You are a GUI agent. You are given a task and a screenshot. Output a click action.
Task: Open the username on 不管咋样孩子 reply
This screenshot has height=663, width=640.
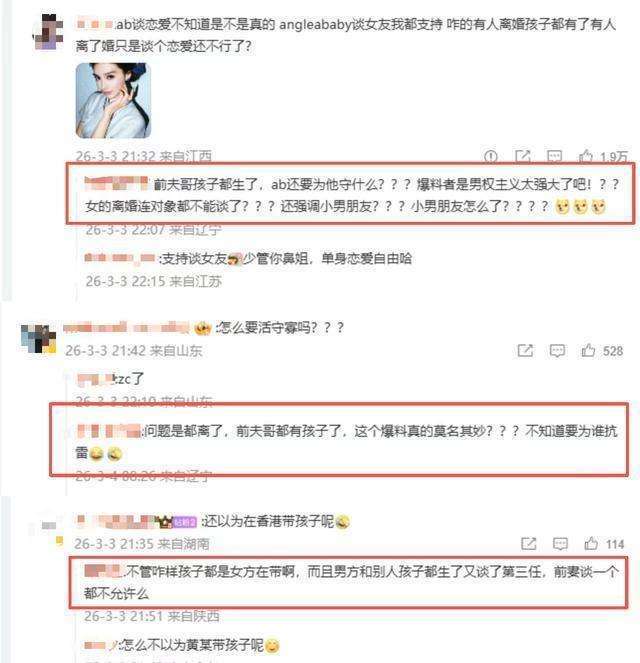[103, 571]
